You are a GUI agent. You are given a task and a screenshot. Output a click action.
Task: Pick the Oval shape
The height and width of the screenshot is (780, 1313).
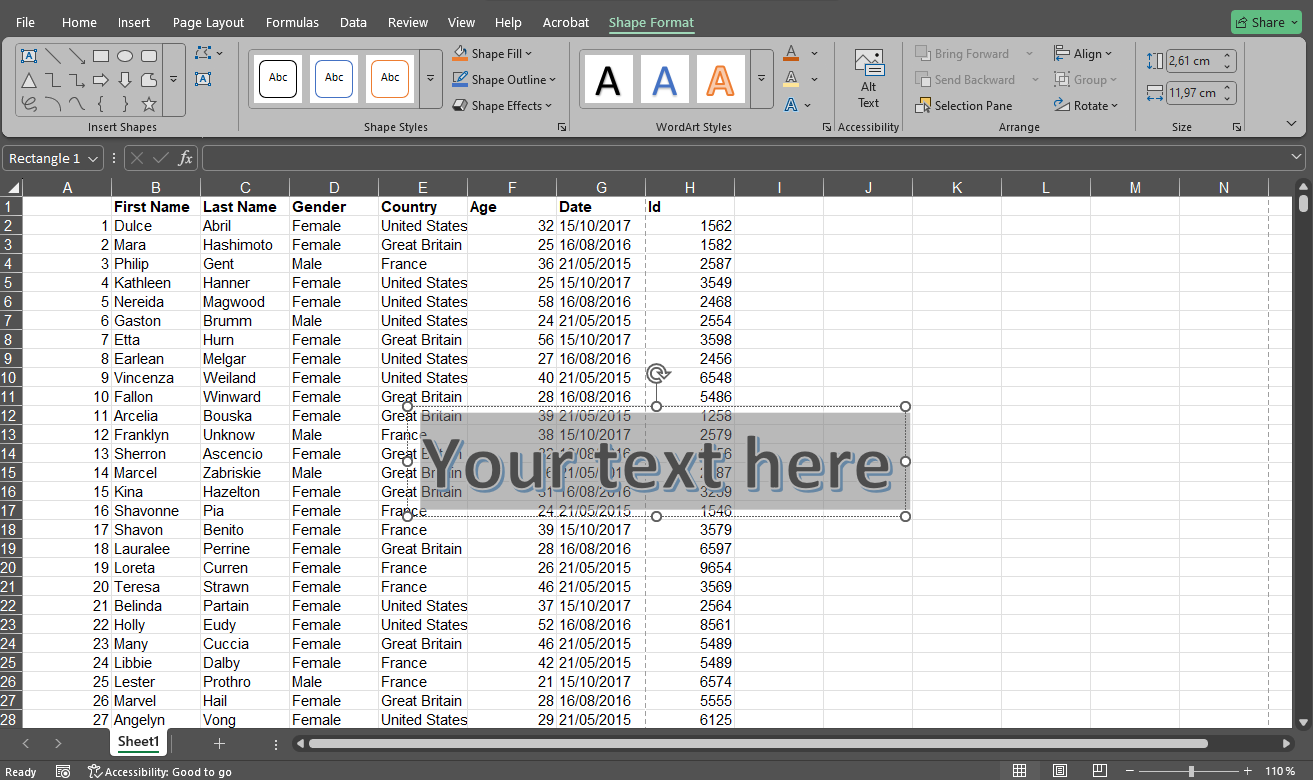125,56
